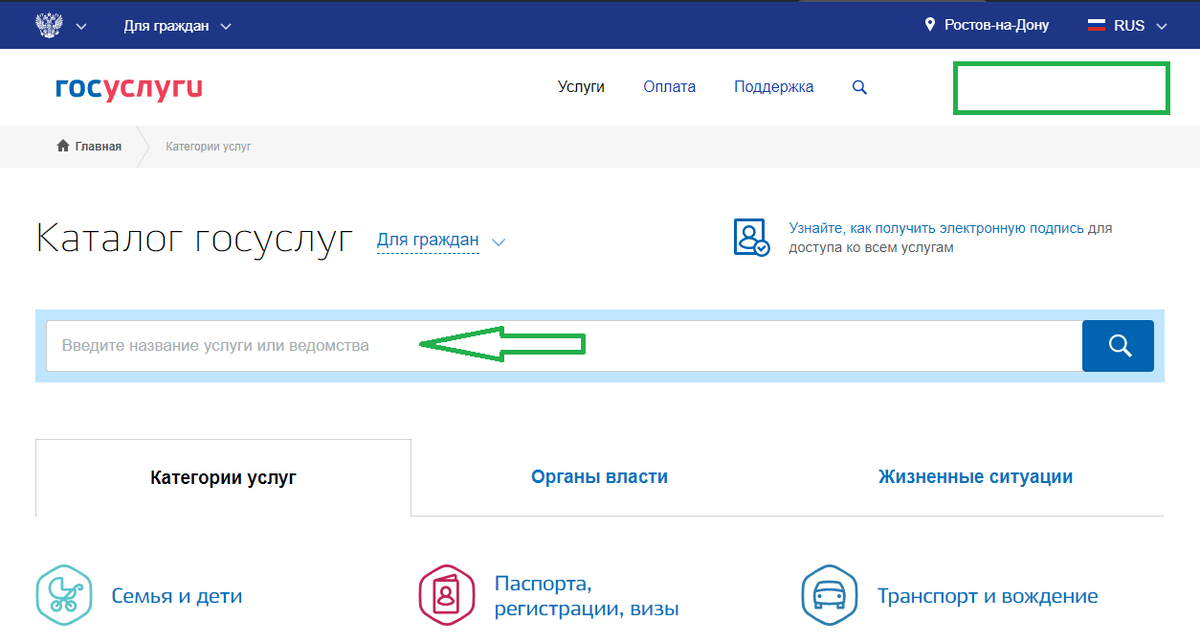
Task: Open Паспорта, регистрации, визы category
Action: coord(587,595)
